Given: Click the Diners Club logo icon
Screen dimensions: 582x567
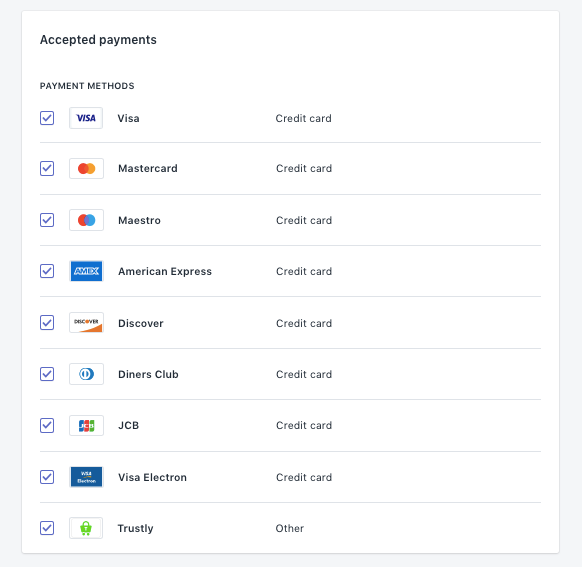Looking at the screenshot, I should (x=86, y=374).
